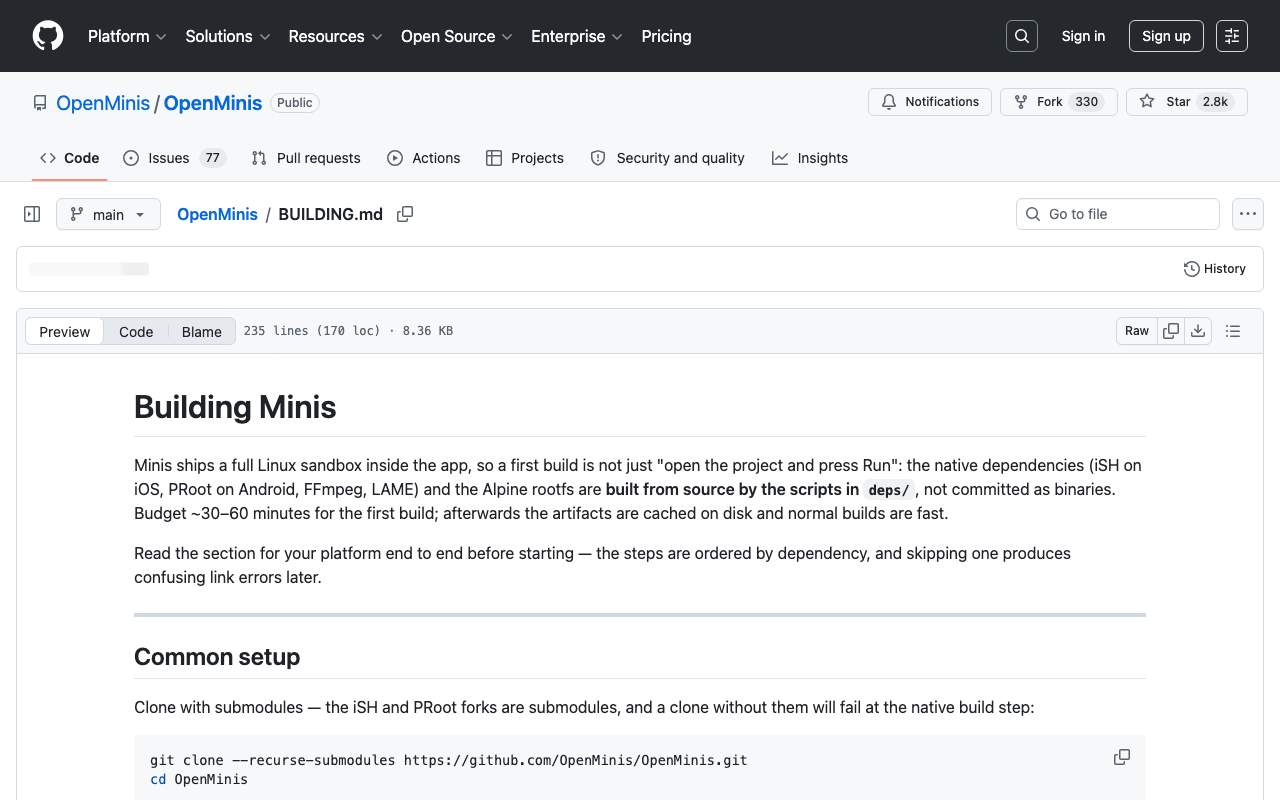
Task: Click the 235 lines file info text
Action: click(x=348, y=331)
